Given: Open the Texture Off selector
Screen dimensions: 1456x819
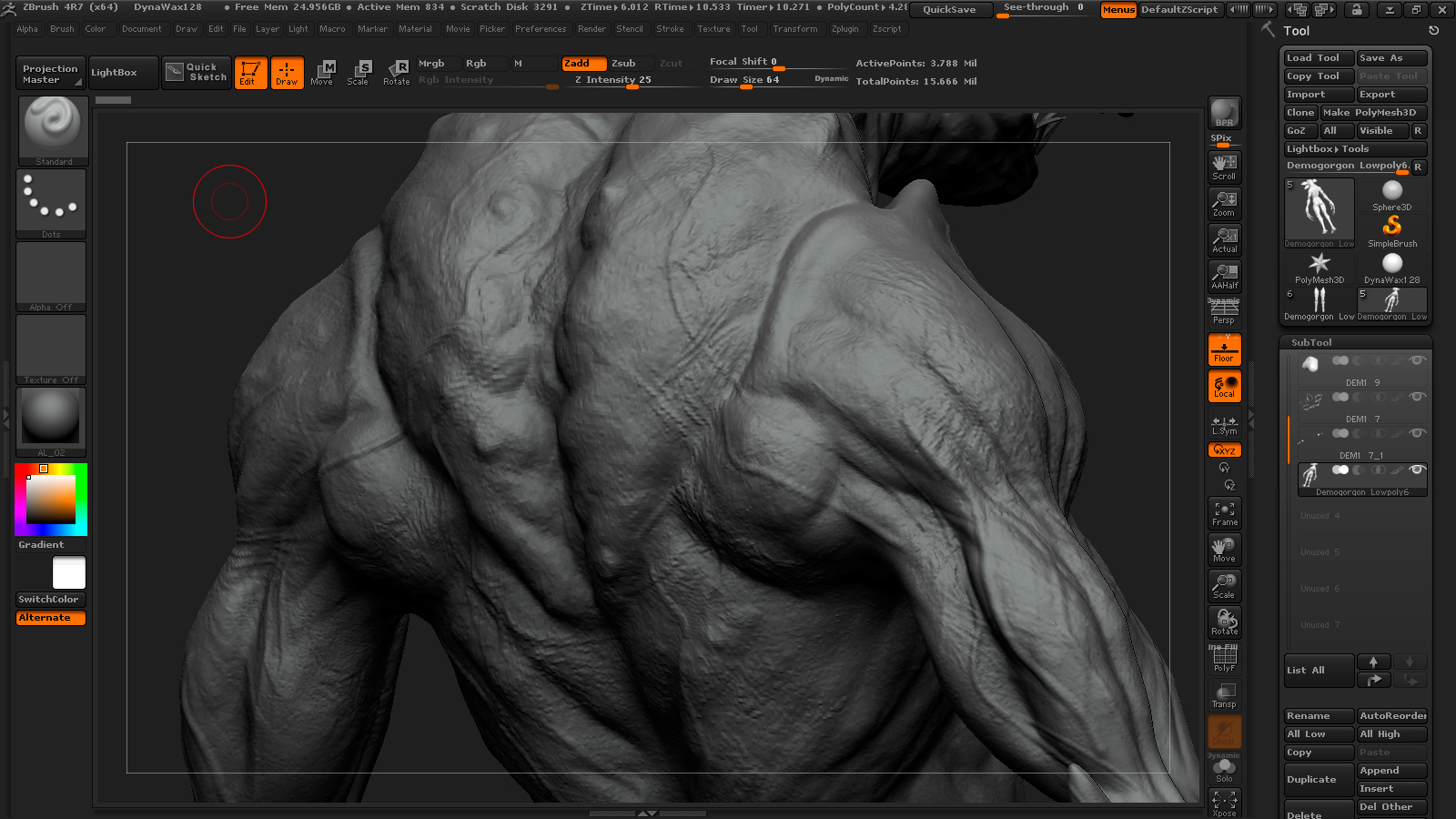Looking at the screenshot, I should pyautogui.click(x=51, y=349).
